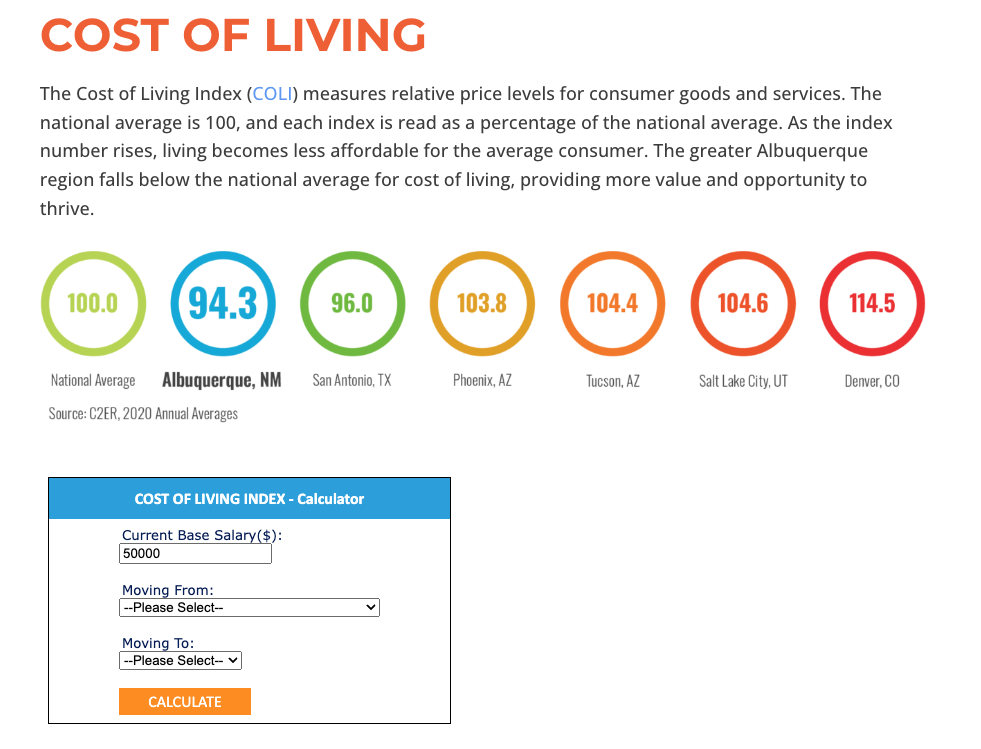Click the San Antonio 96.0 circle
981x749 pixels.
352,303
